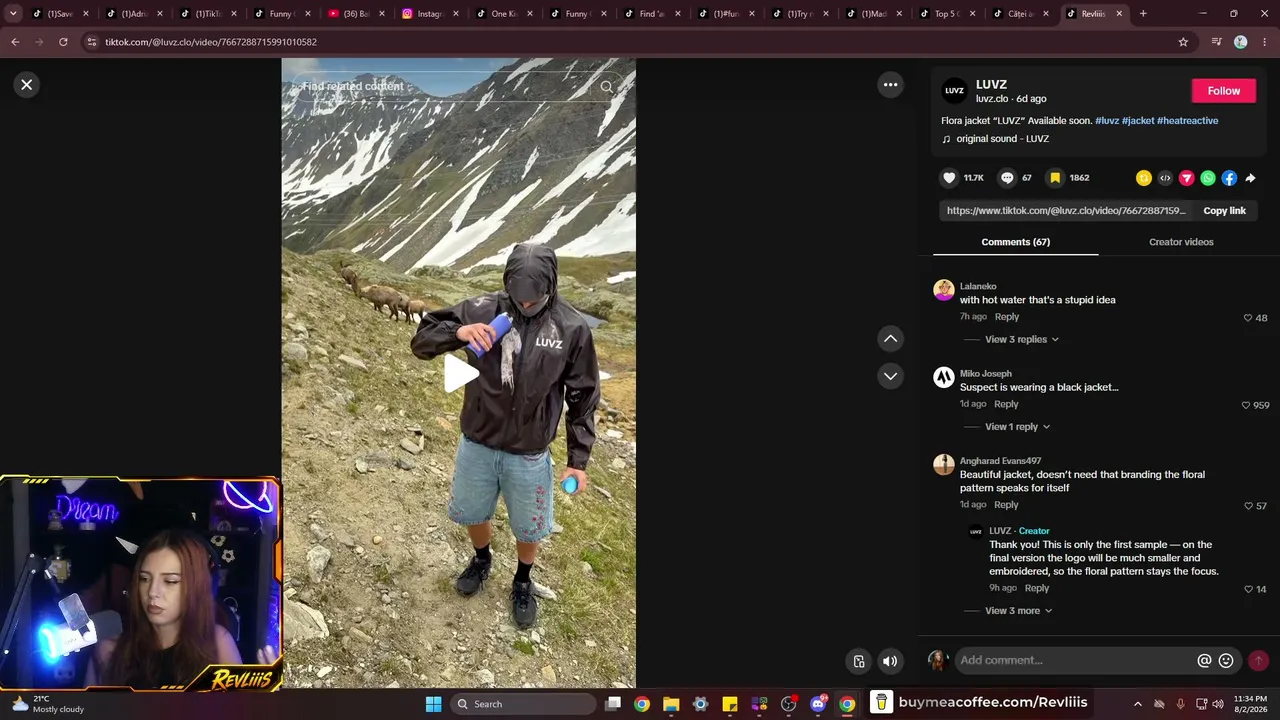Viewport: 1280px width, 720px height.
Task: Save video with the yellow bookmark icon
Action: [x=1054, y=178]
